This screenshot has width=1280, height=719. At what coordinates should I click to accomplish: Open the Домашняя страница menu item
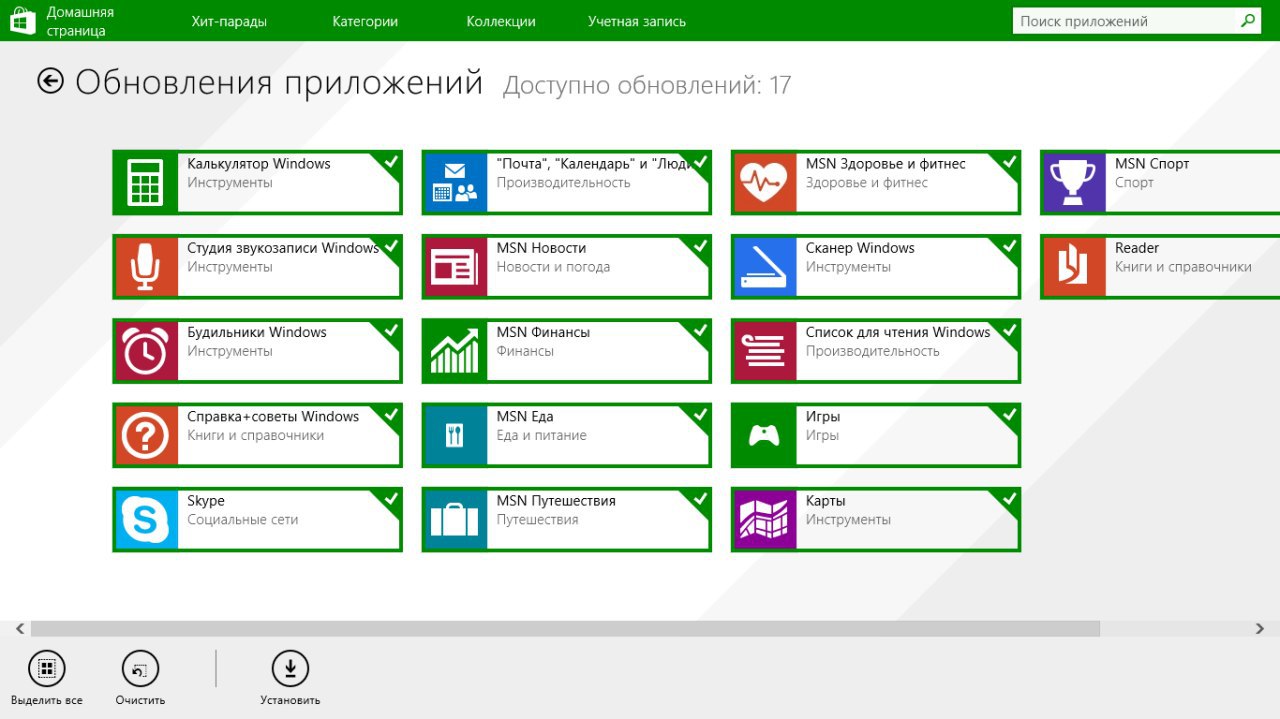[x=80, y=21]
